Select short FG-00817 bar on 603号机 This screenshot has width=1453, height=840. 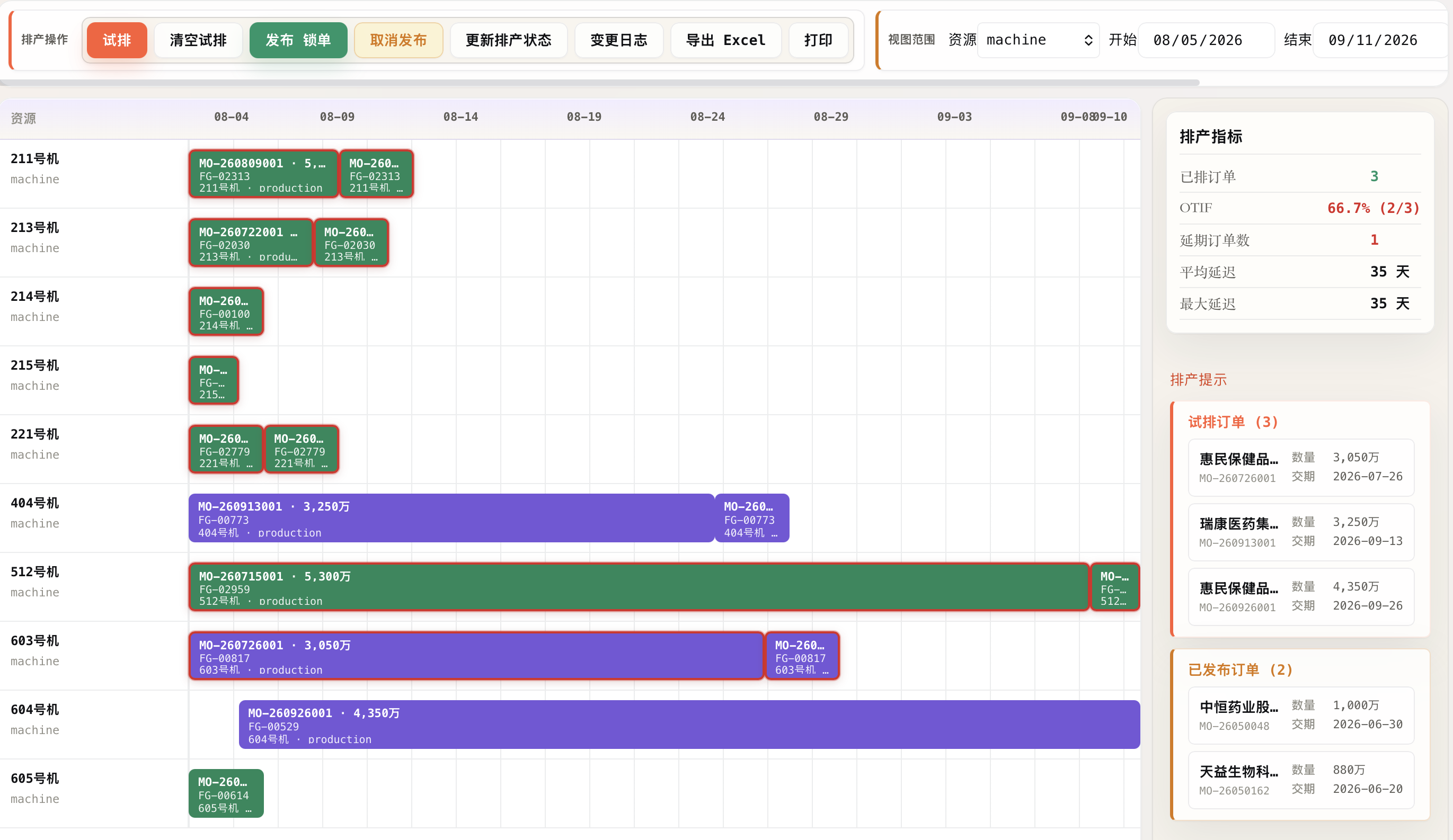click(x=802, y=656)
